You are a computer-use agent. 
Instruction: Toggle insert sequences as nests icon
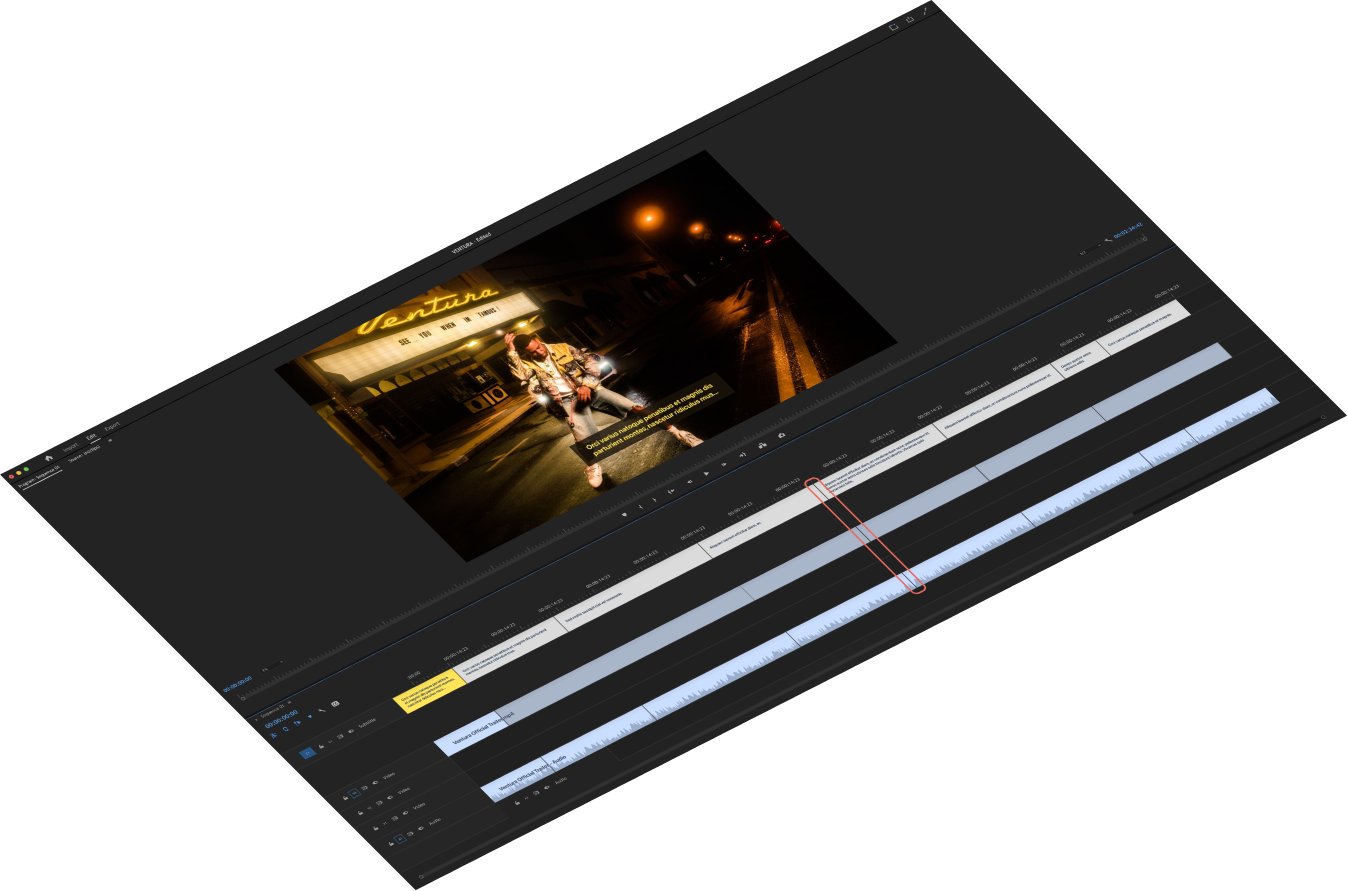(x=274, y=735)
